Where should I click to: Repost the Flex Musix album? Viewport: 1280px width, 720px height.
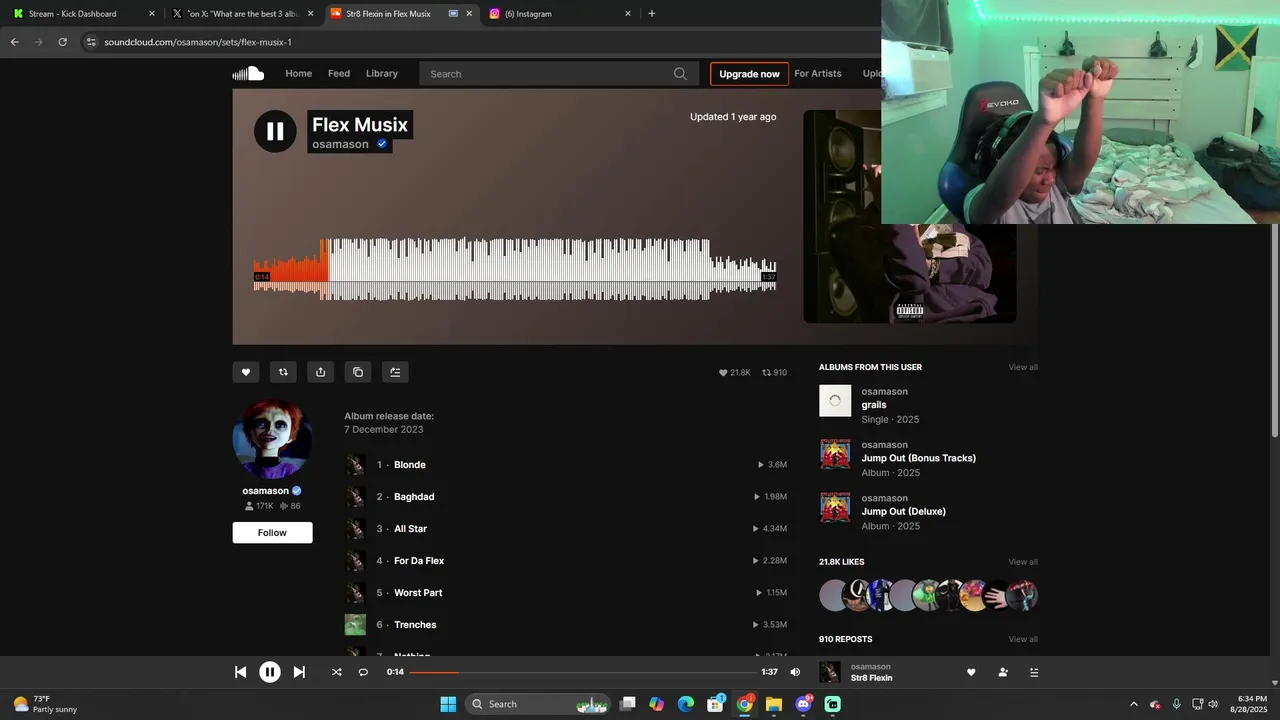(x=283, y=372)
